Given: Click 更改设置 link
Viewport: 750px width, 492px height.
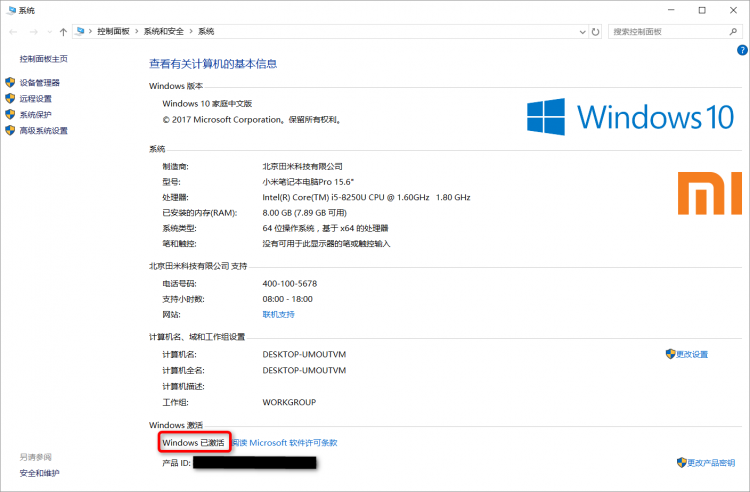Looking at the screenshot, I should coord(692,354).
